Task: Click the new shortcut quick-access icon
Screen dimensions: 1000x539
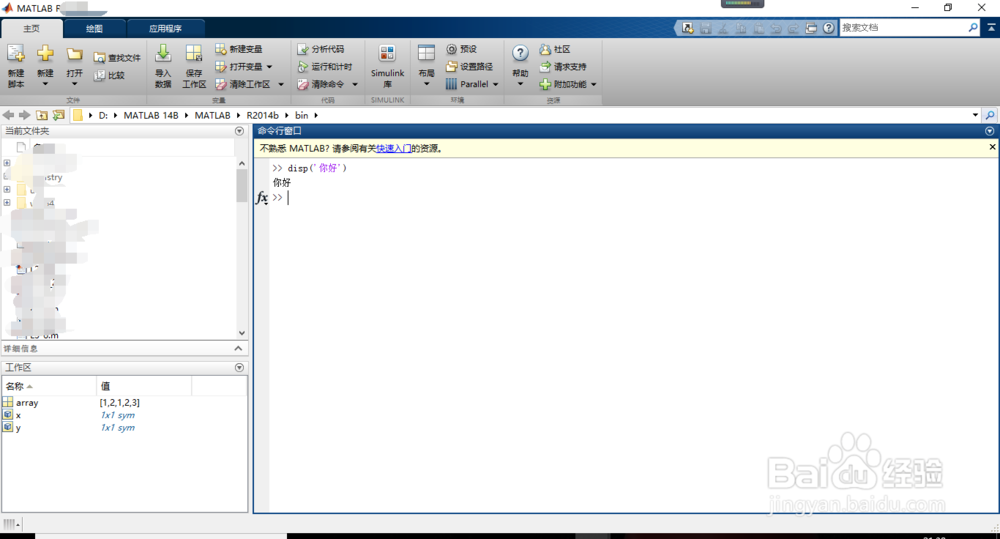Action: coord(687,28)
